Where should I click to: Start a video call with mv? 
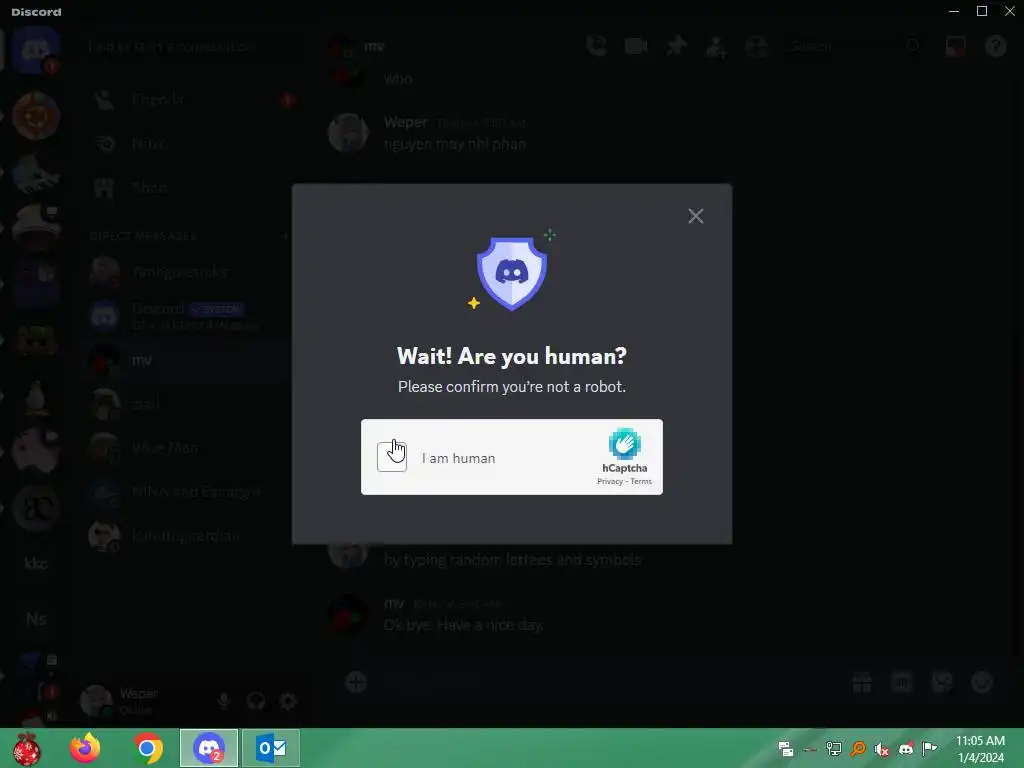click(x=635, y=46)
